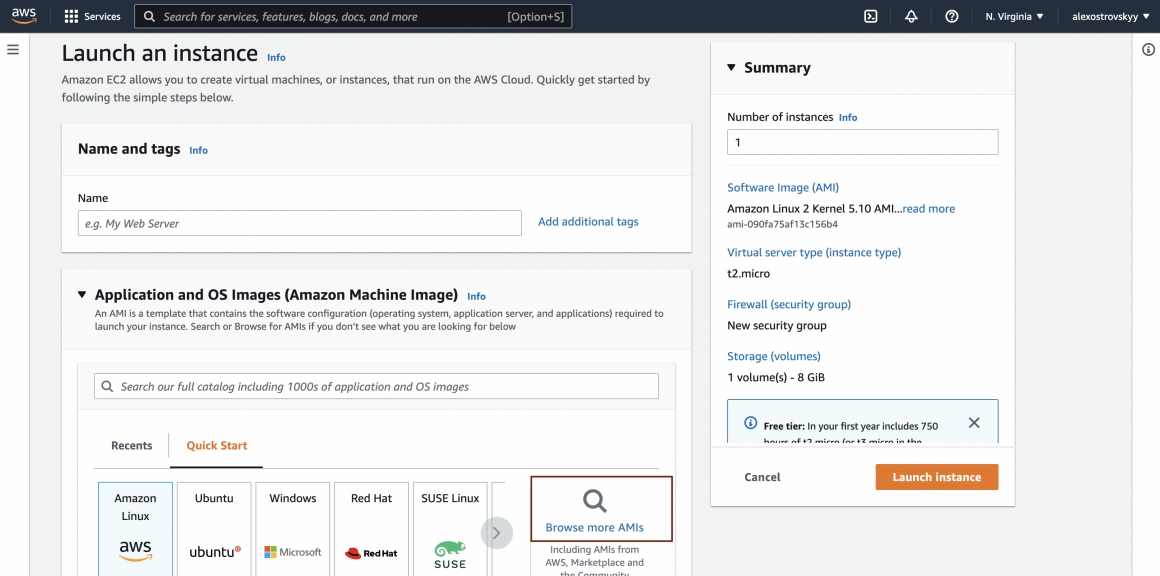
Task: Select the Quick Start tab
Action: (217, 446)
